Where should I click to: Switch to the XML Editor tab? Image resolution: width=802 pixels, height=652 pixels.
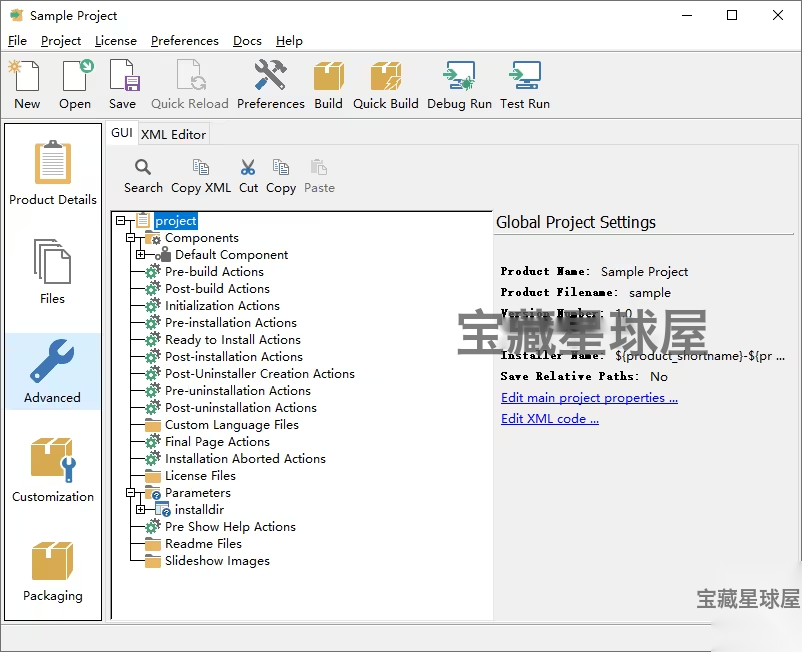pos(173,134)
